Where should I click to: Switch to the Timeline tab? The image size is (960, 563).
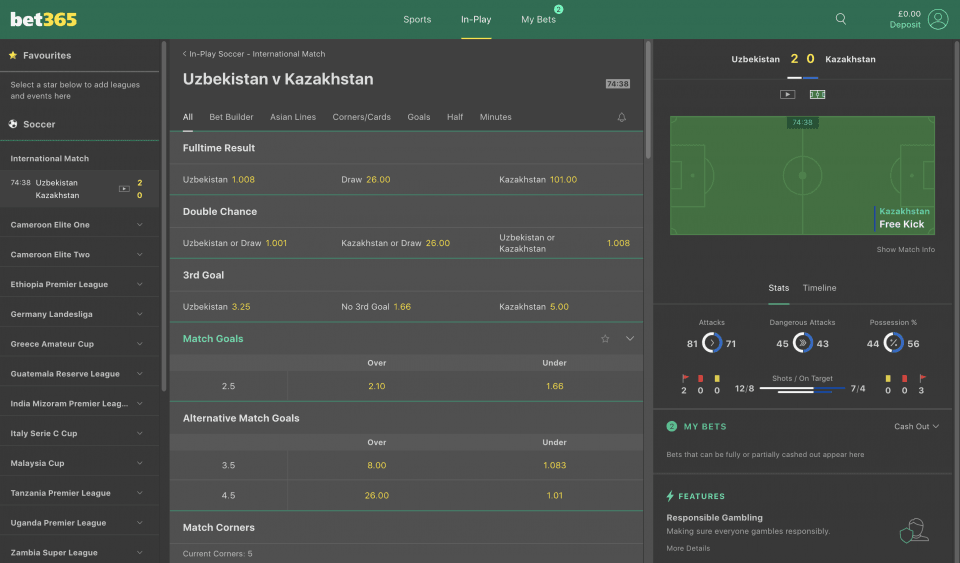click(819, 288)
